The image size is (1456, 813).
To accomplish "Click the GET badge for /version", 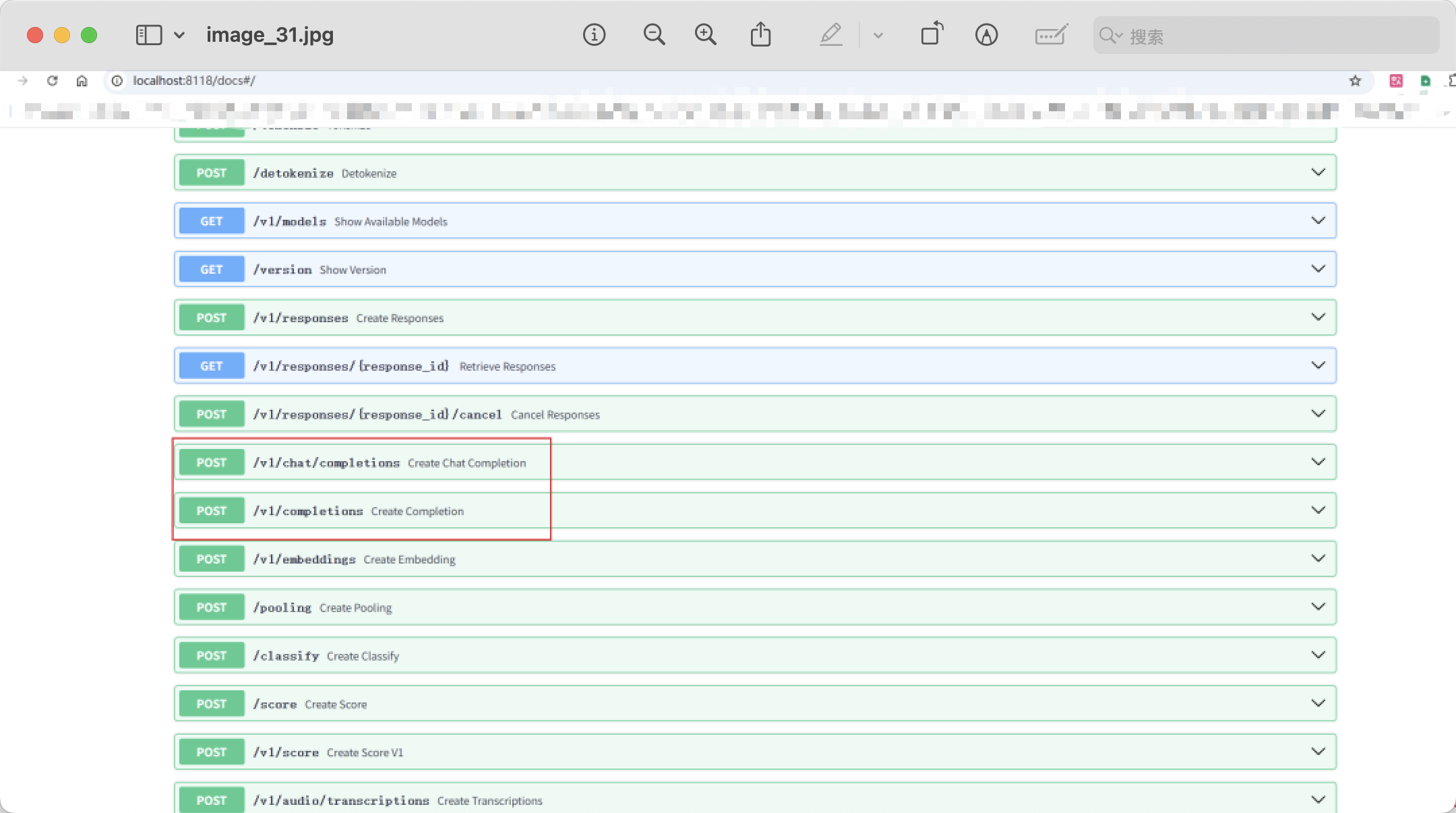I will 212,270.
